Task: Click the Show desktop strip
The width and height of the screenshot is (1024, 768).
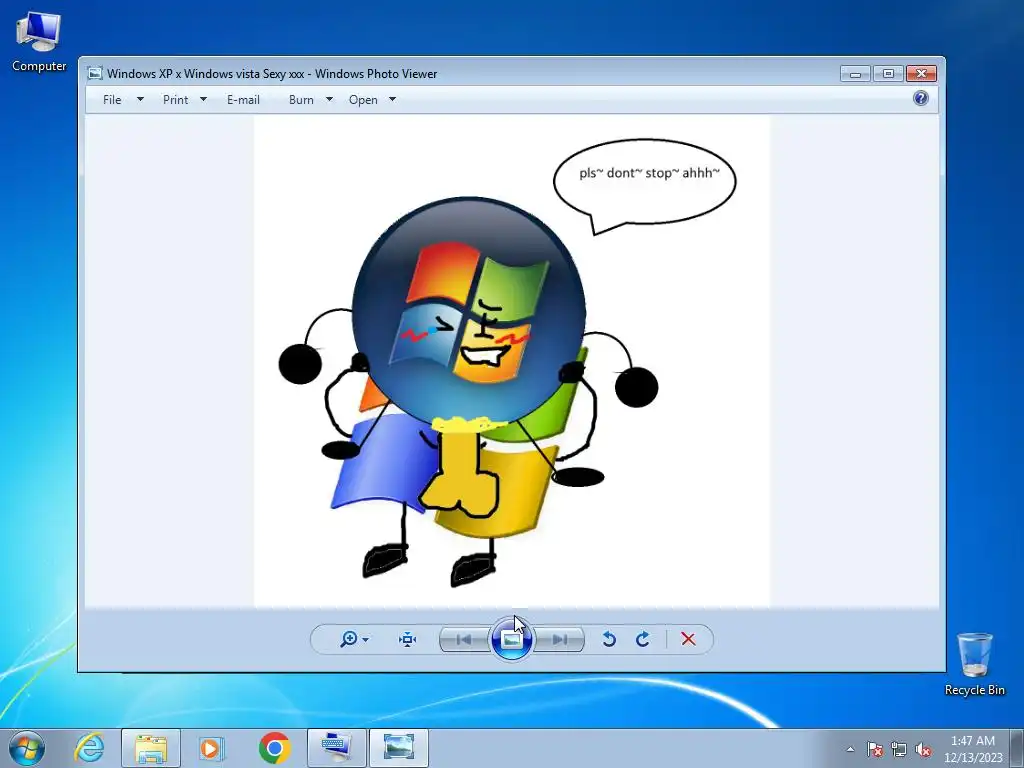Action: pyautogui.click(x=1017, y=748)
